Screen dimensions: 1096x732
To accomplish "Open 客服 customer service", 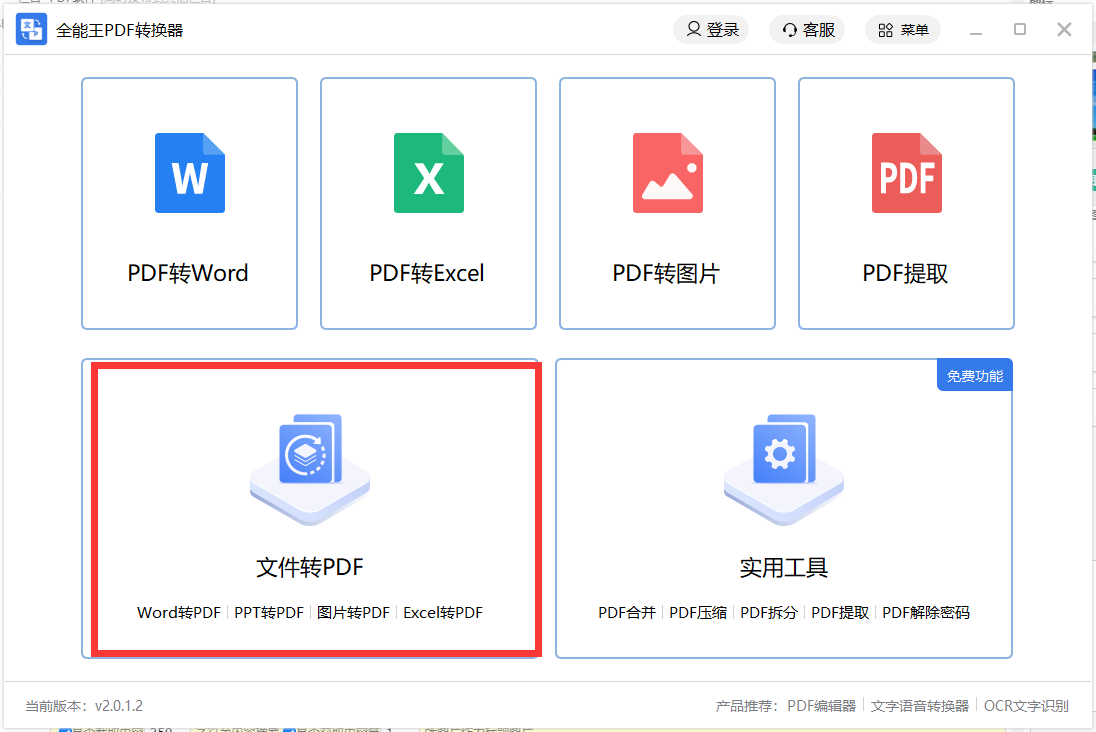I will tap(806, 29).
